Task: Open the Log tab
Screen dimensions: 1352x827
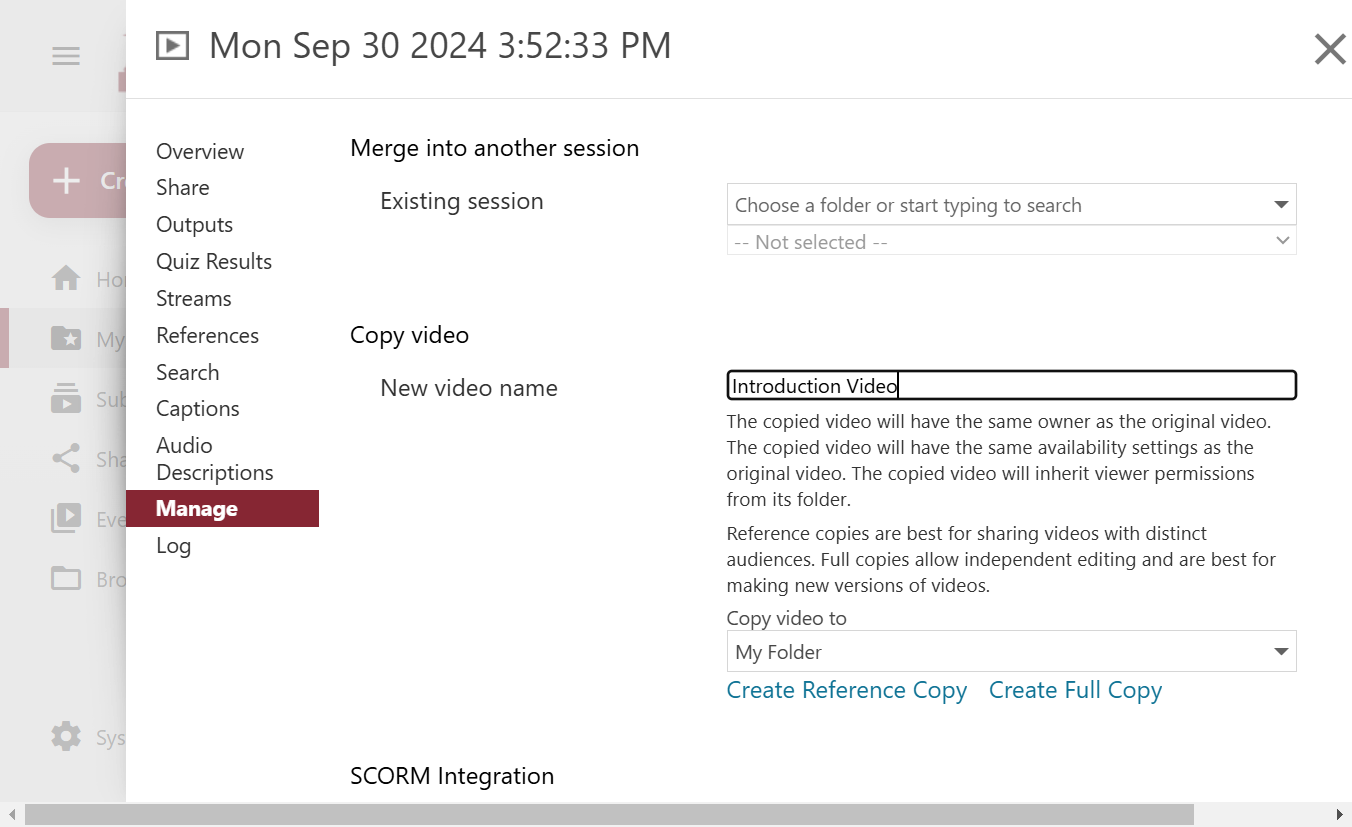Action: pos(173,545)
